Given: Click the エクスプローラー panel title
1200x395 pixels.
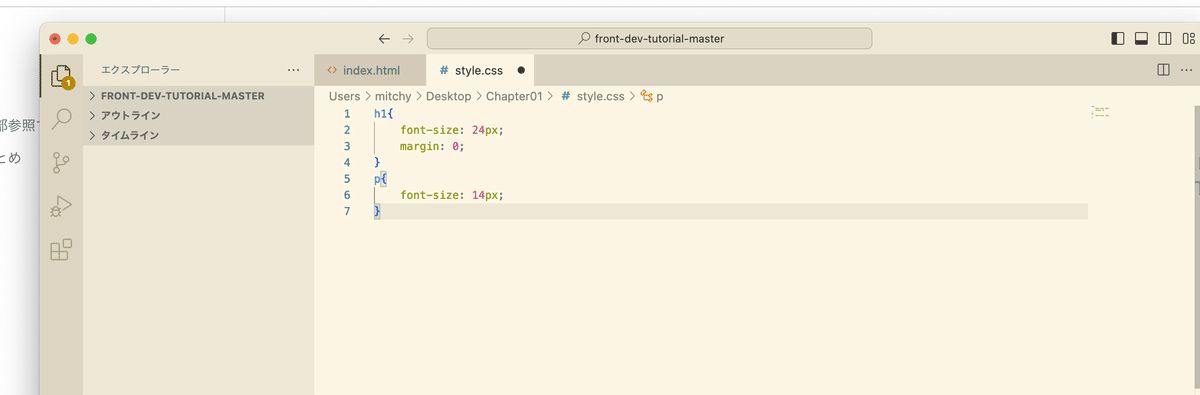Looking at the screenshot, I should (x=141, y=70).
